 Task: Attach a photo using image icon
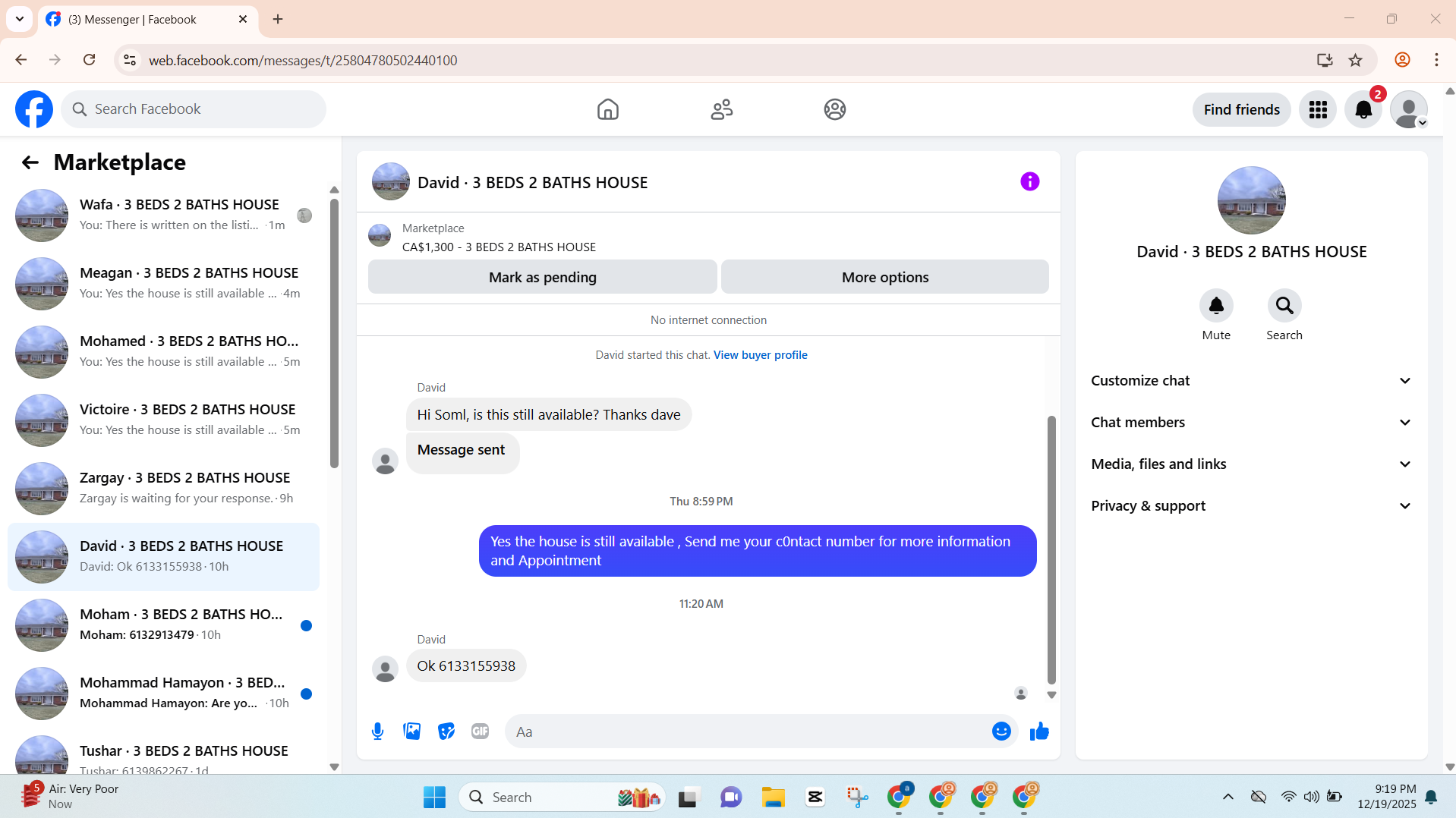tap(412, 731)
